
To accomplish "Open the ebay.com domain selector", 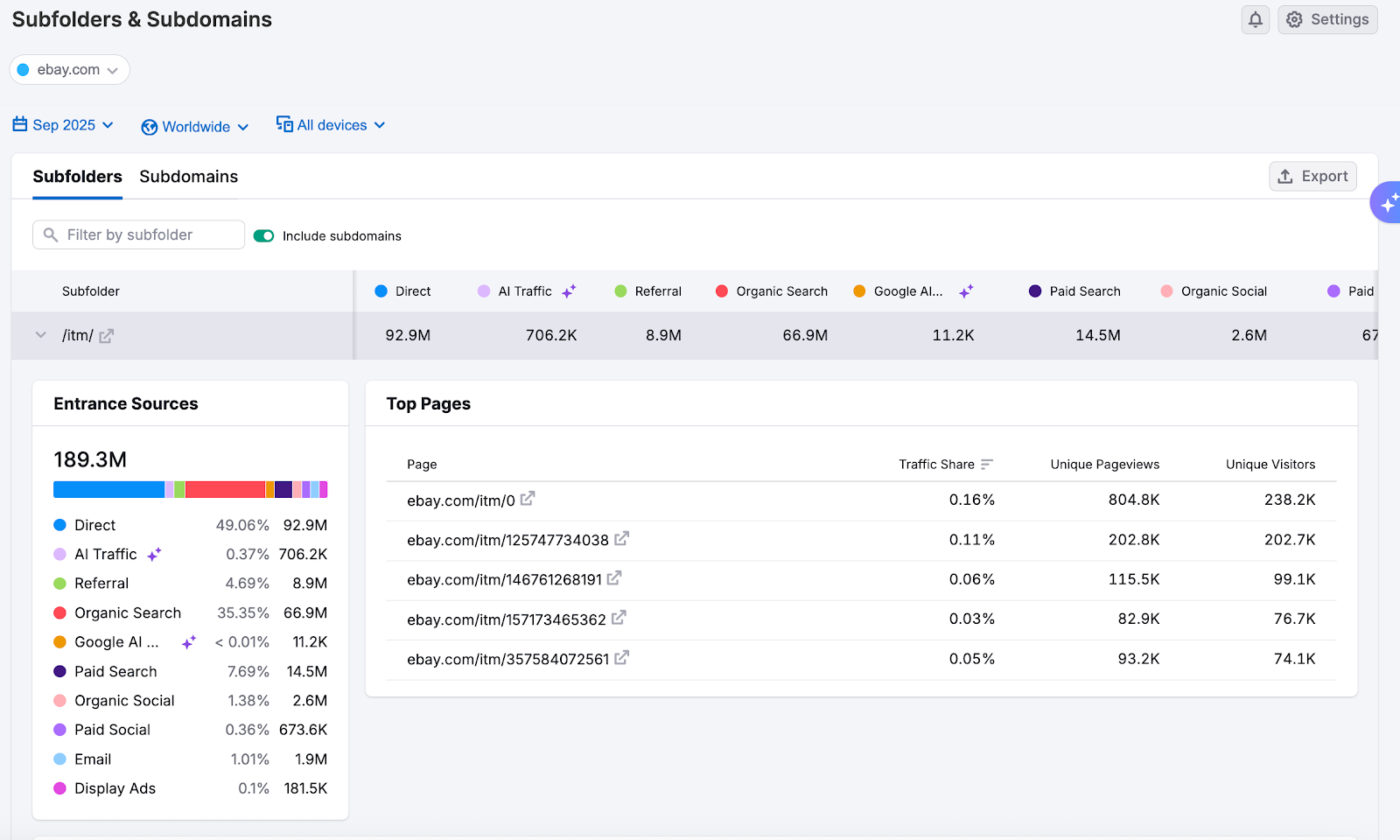I will click(69, 69).
